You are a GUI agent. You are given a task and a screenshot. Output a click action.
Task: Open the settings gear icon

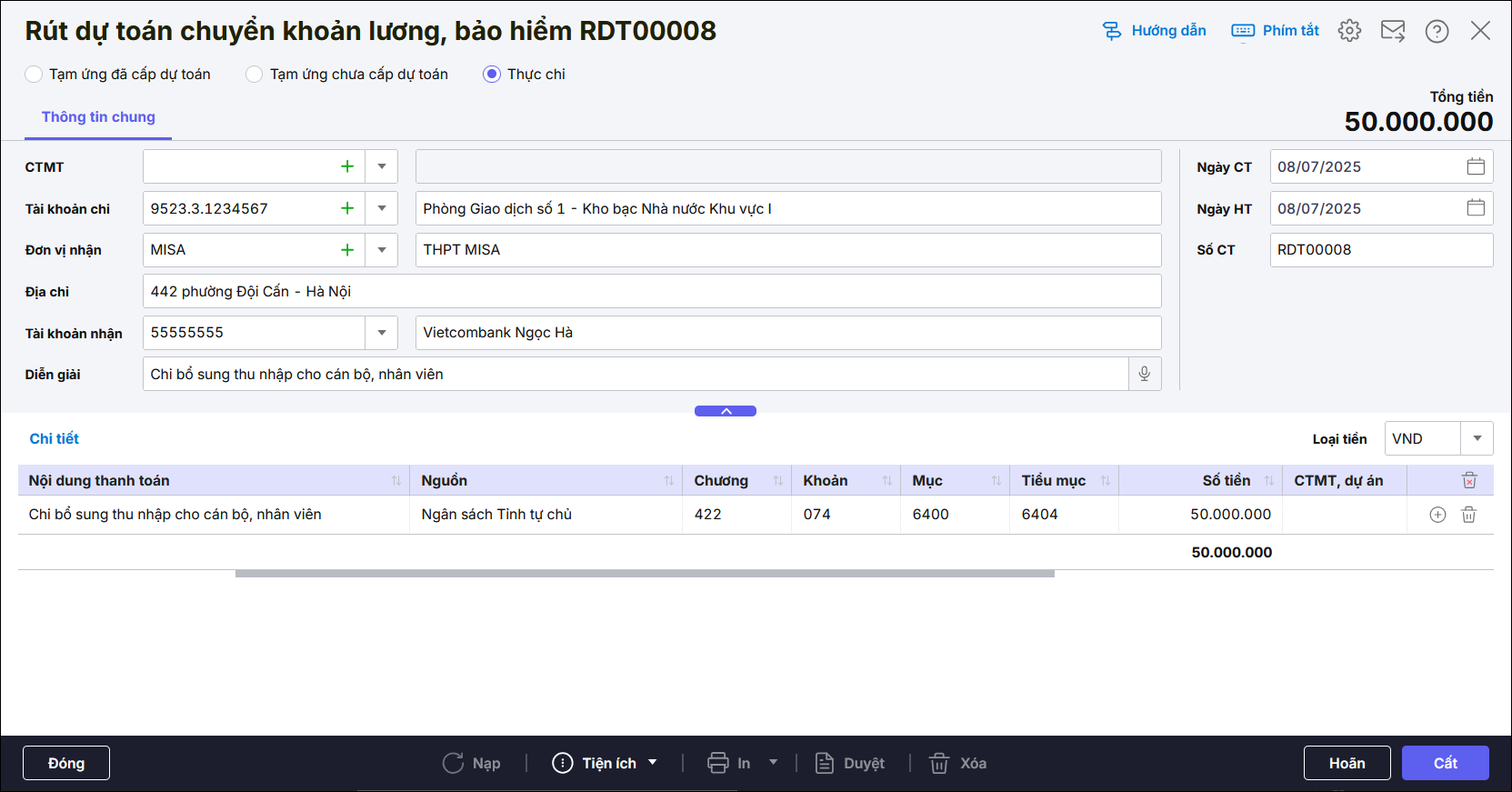click(x=1349, y=31)
